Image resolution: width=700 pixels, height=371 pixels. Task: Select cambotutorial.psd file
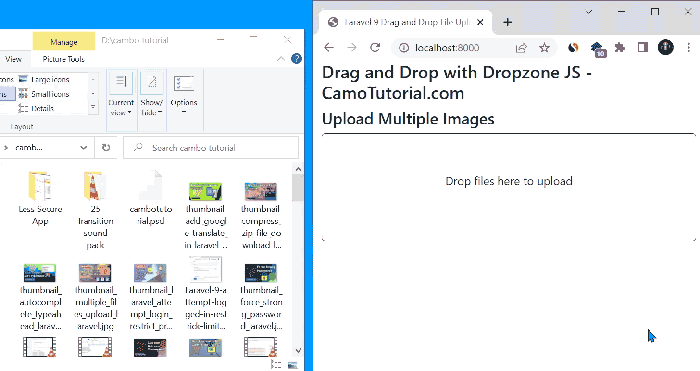click(x=151, y=199)
